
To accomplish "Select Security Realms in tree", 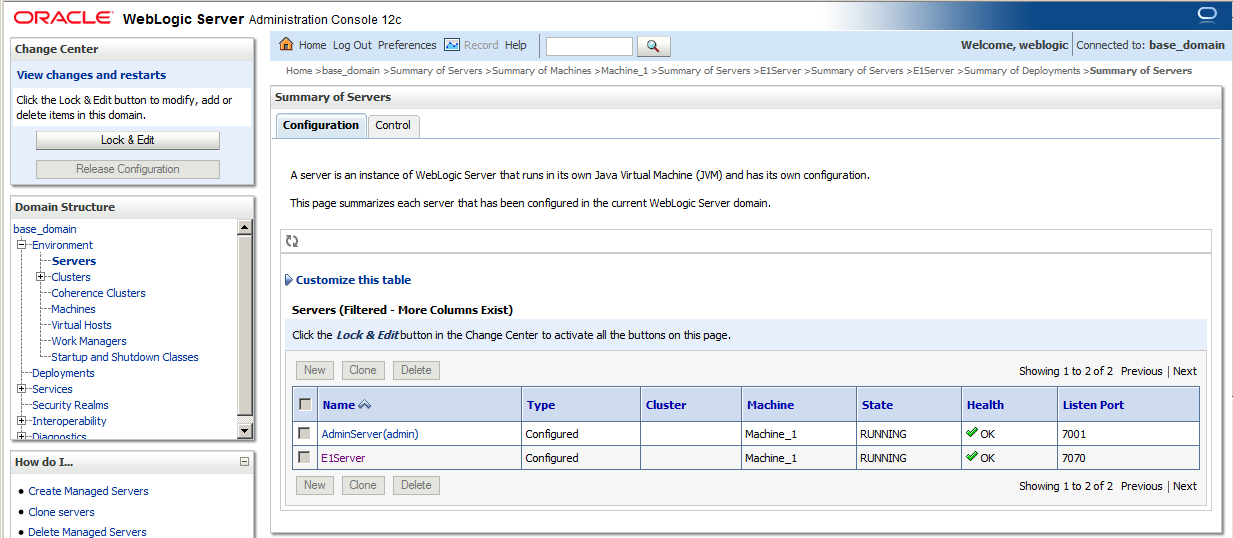I will point(70,405).
